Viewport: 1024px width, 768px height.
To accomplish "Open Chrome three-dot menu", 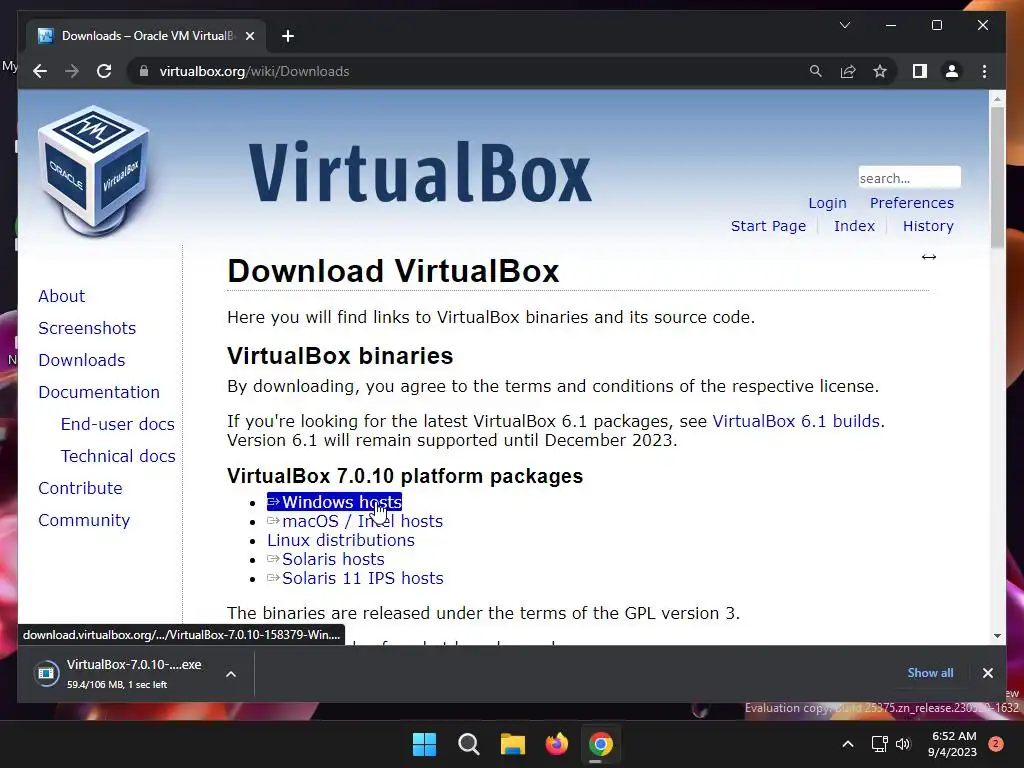I will pyautogui.click(x=984, y=71).
